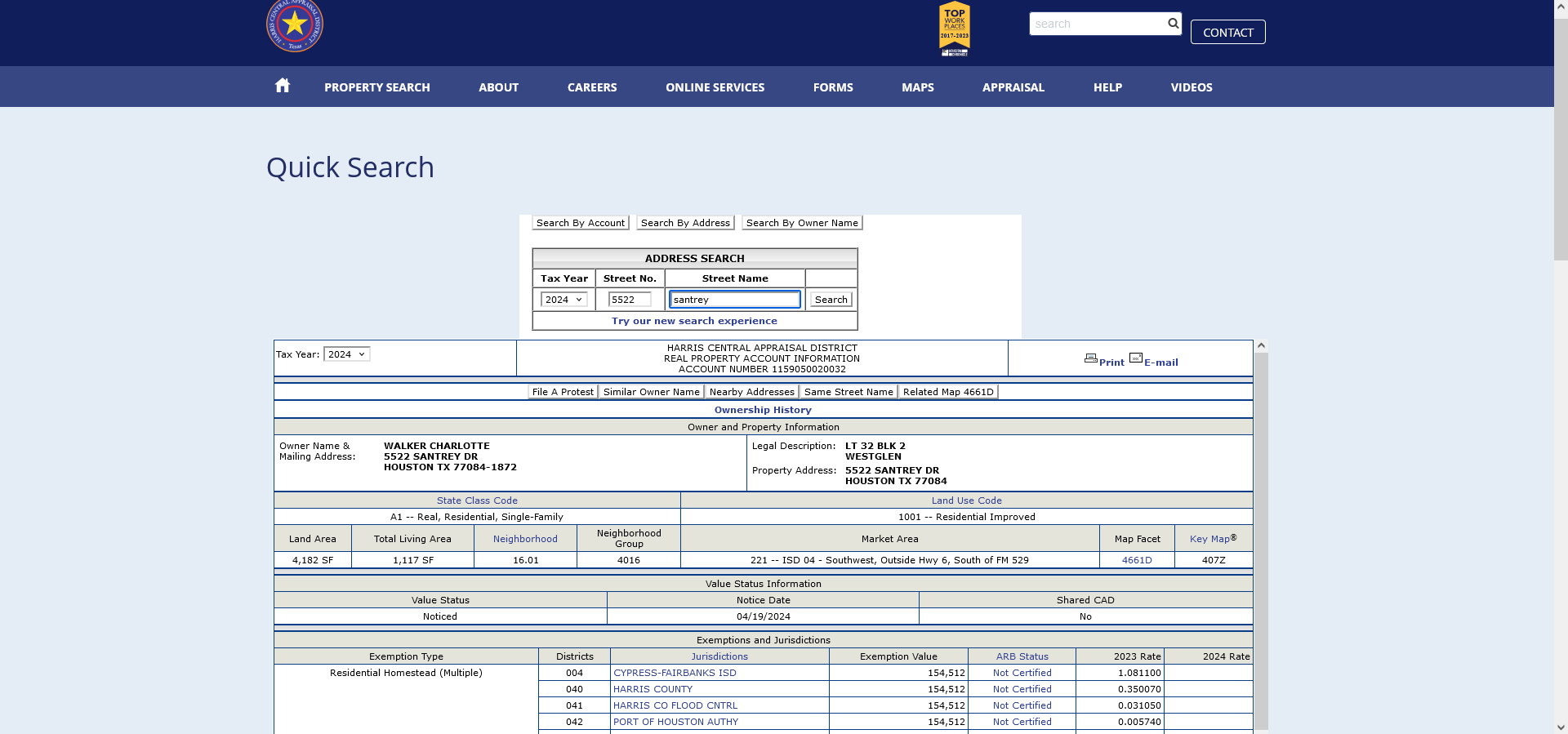Click the Top Workplaces badge

(x=955, y=29)
